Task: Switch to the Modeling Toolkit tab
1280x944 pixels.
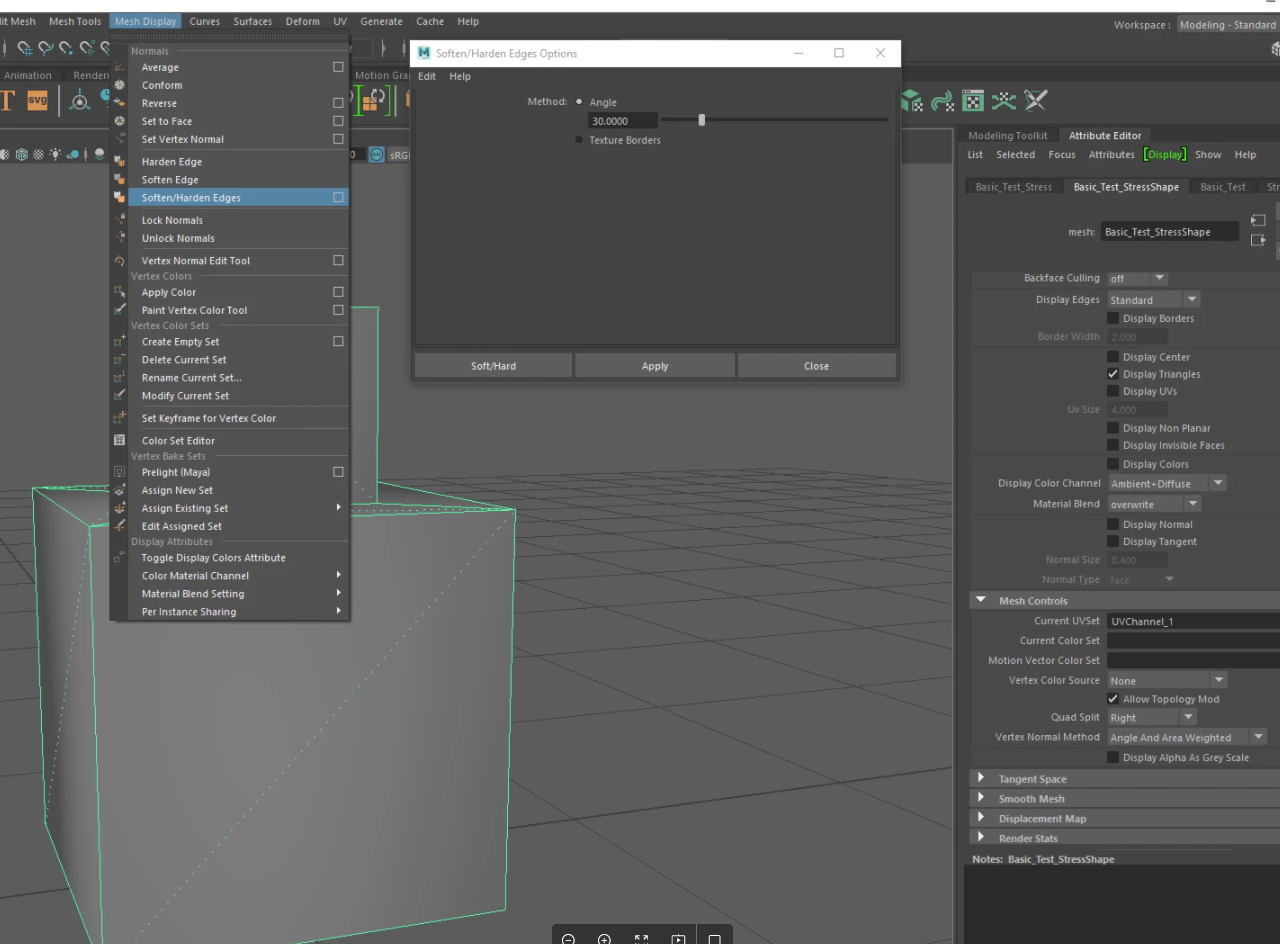Action: tap(1007, 135)
